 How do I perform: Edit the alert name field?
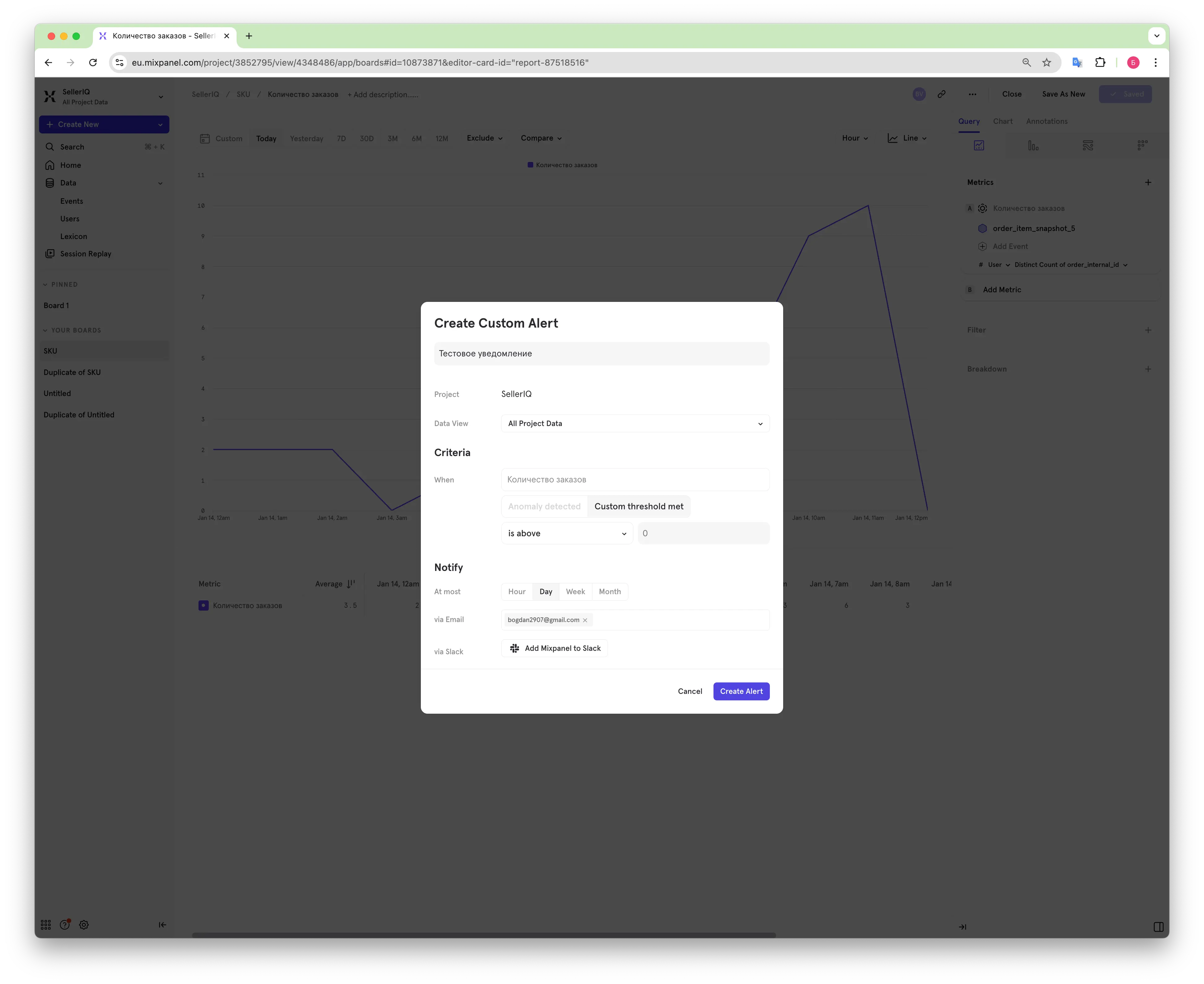pyautogui.click(x=601, y=354)
